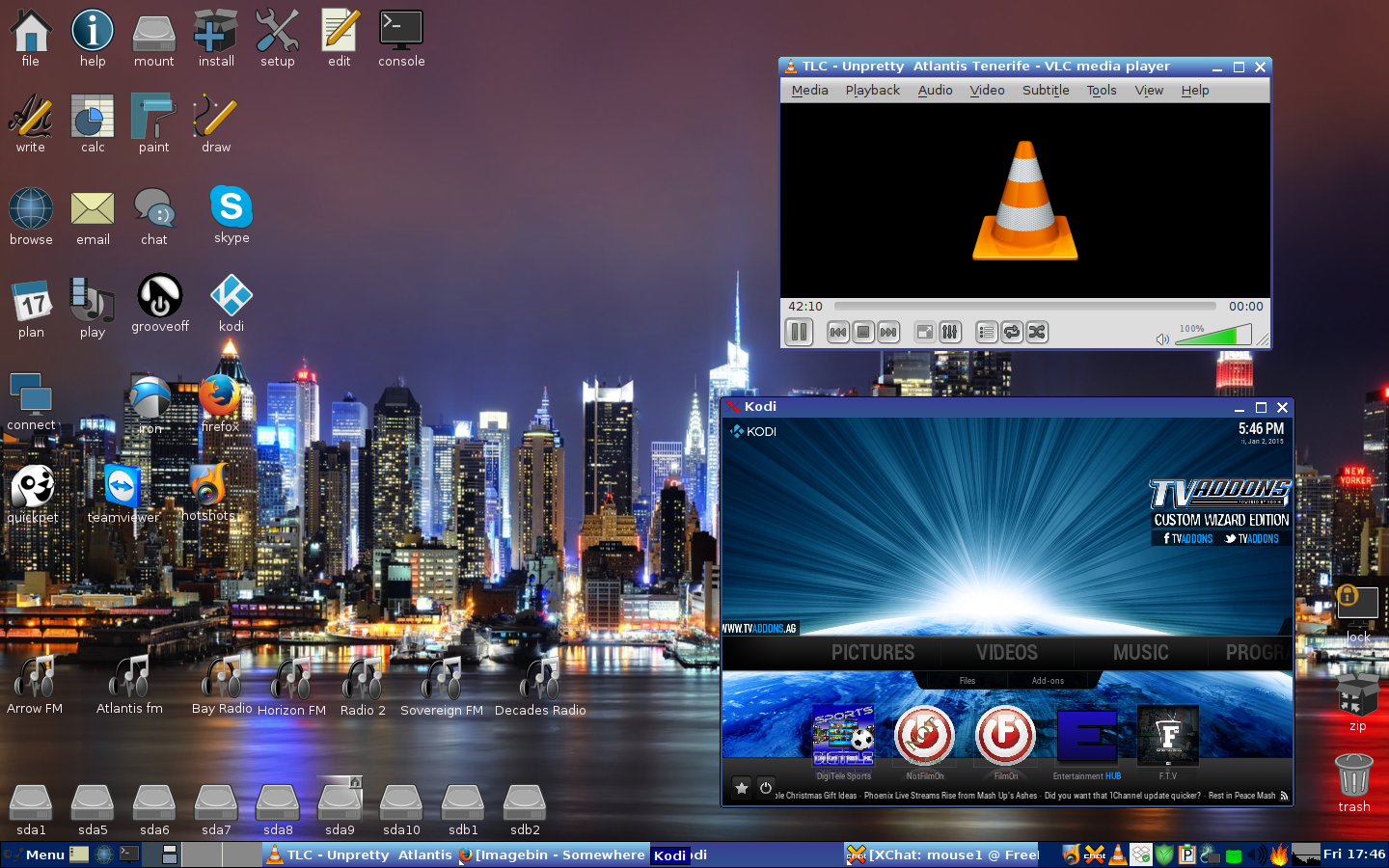Open the VLC Audio menu
Image resolution: width=1389 pixels, height=868 pixels.
click(935, 90)
